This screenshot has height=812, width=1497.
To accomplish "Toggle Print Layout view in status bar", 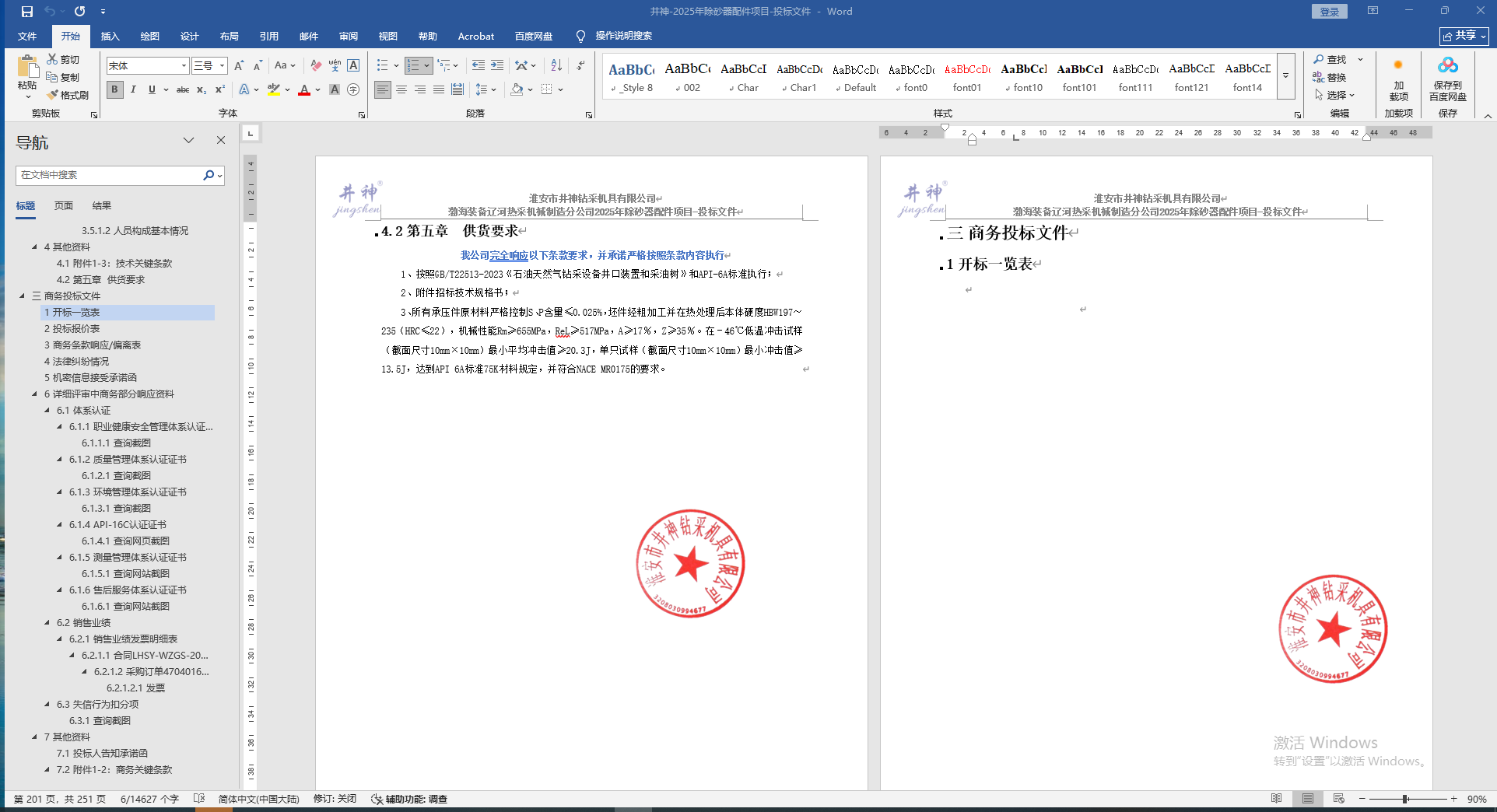I will tap(1308, 799).
